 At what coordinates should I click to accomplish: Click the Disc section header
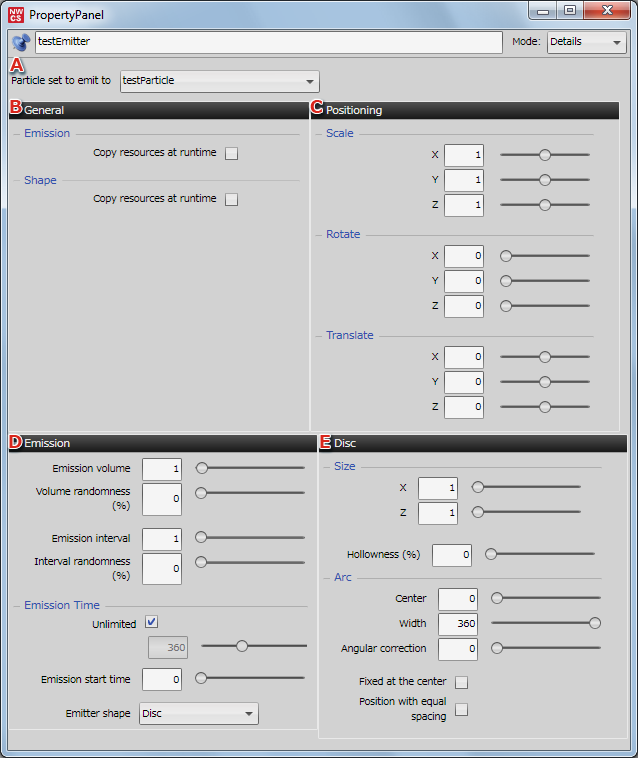pos(474,442)
